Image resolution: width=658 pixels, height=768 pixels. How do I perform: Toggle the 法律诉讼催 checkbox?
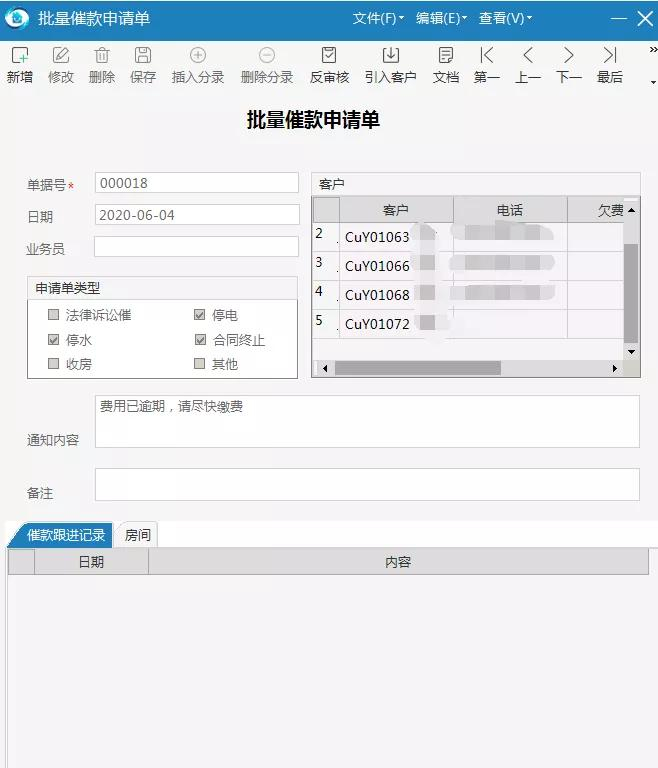pos(54,314)
